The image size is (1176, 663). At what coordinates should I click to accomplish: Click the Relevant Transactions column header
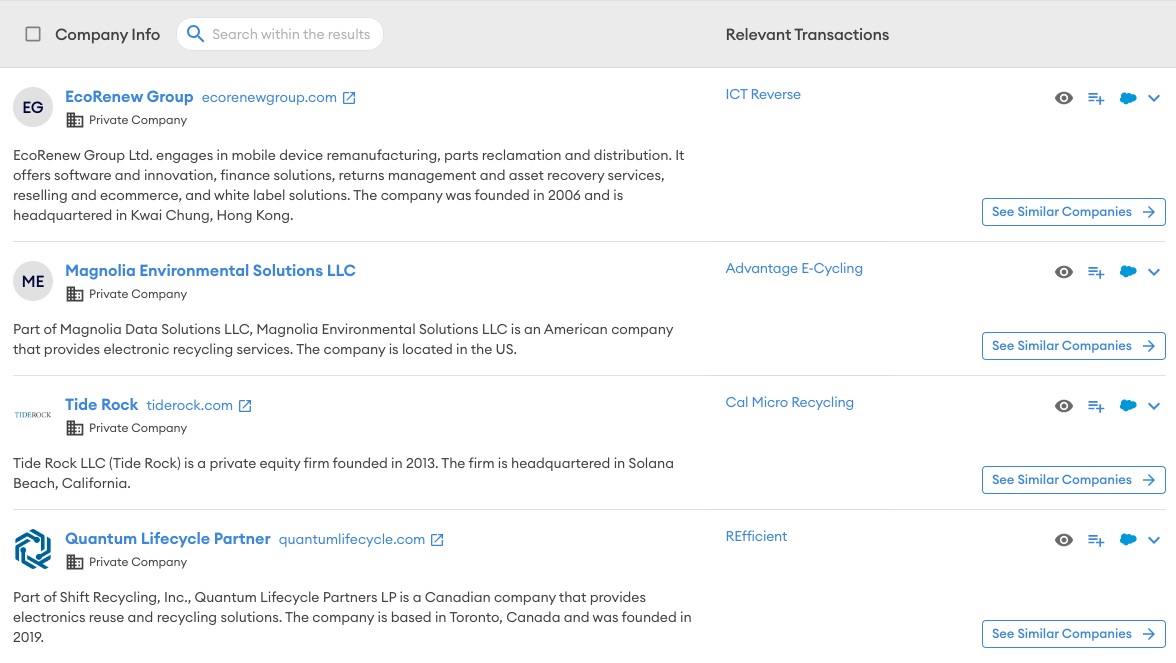807,34
